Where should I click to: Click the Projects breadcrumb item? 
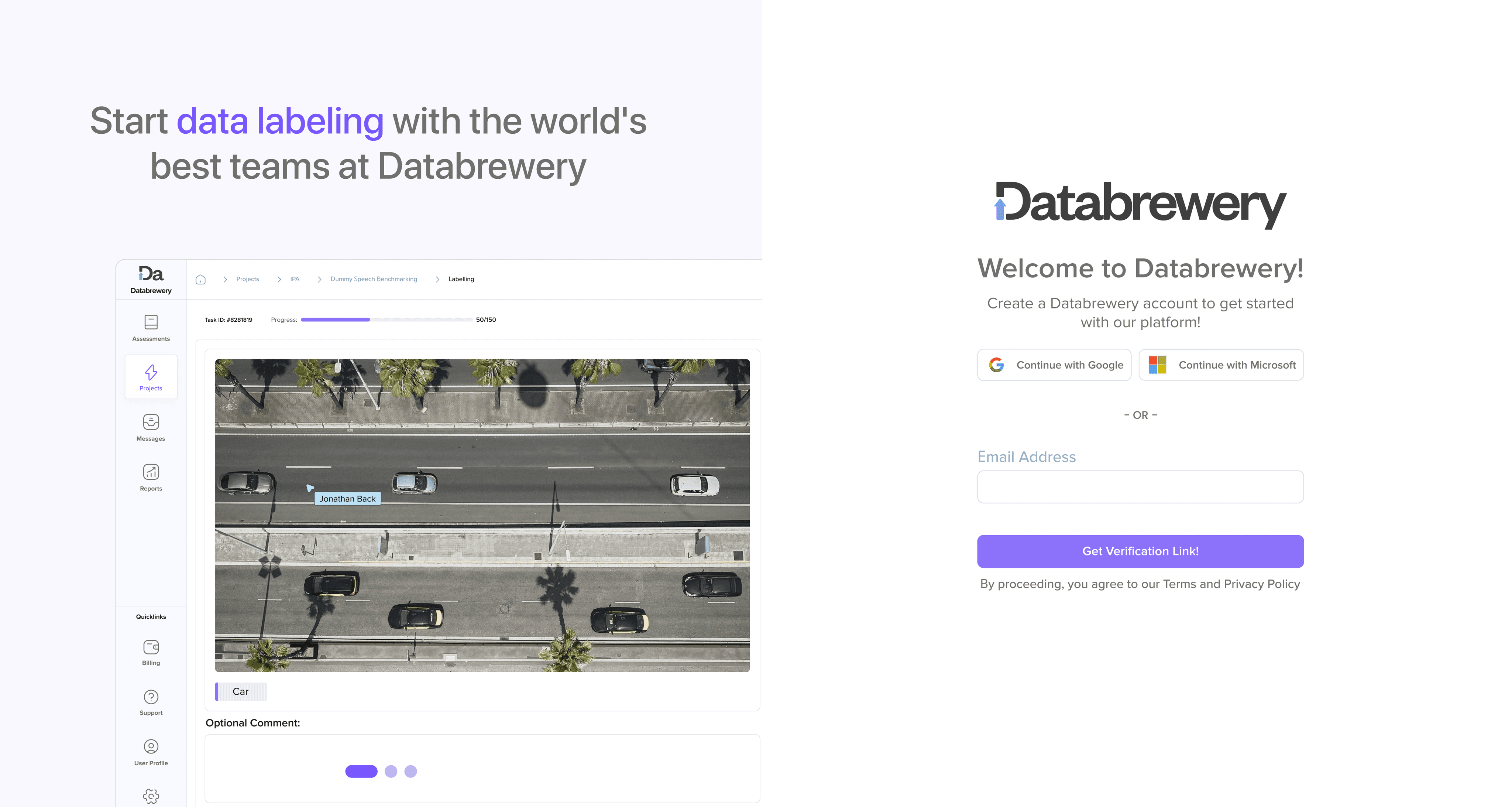coord(247,279)
